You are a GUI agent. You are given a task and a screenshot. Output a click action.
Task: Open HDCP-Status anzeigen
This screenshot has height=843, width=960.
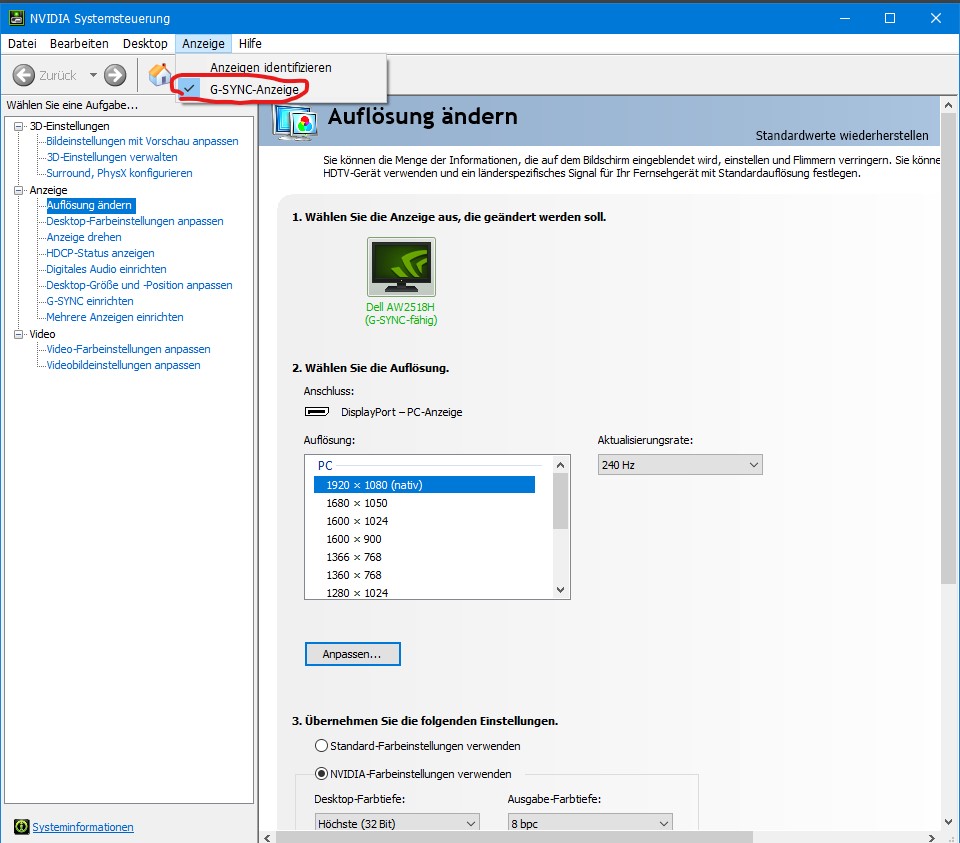click(x=100, y=253)
